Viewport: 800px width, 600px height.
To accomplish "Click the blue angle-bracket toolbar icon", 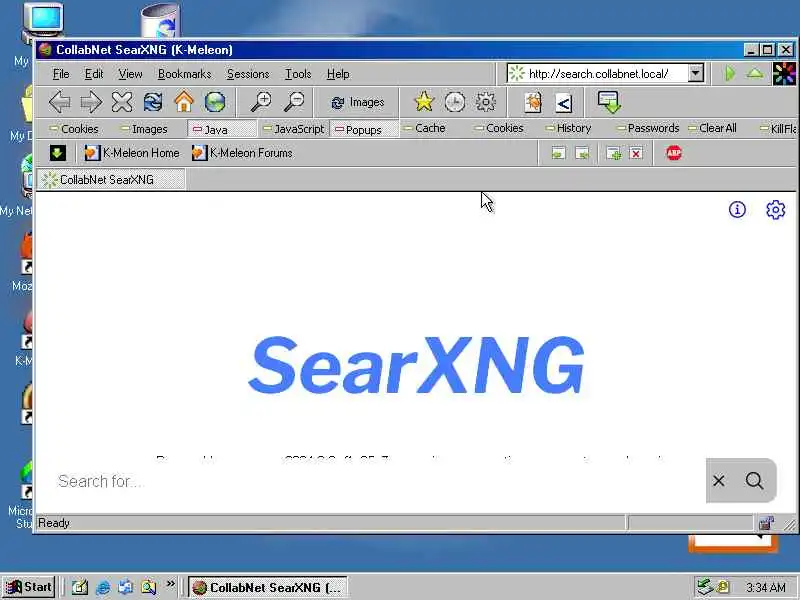I will point(563,104).
